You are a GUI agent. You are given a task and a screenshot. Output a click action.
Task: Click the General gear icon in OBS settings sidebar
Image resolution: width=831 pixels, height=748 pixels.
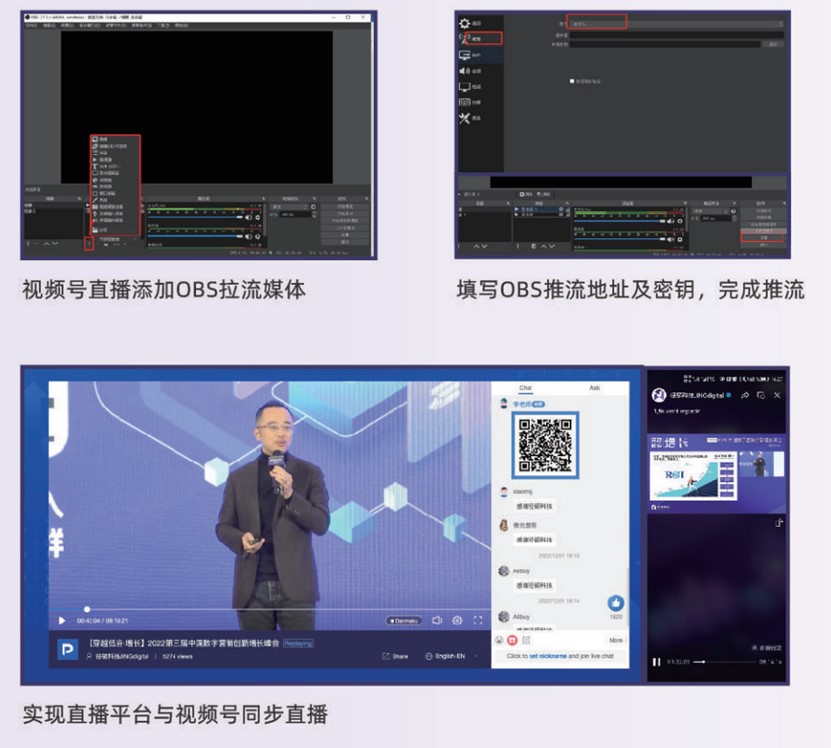click(x=465, y=23)
